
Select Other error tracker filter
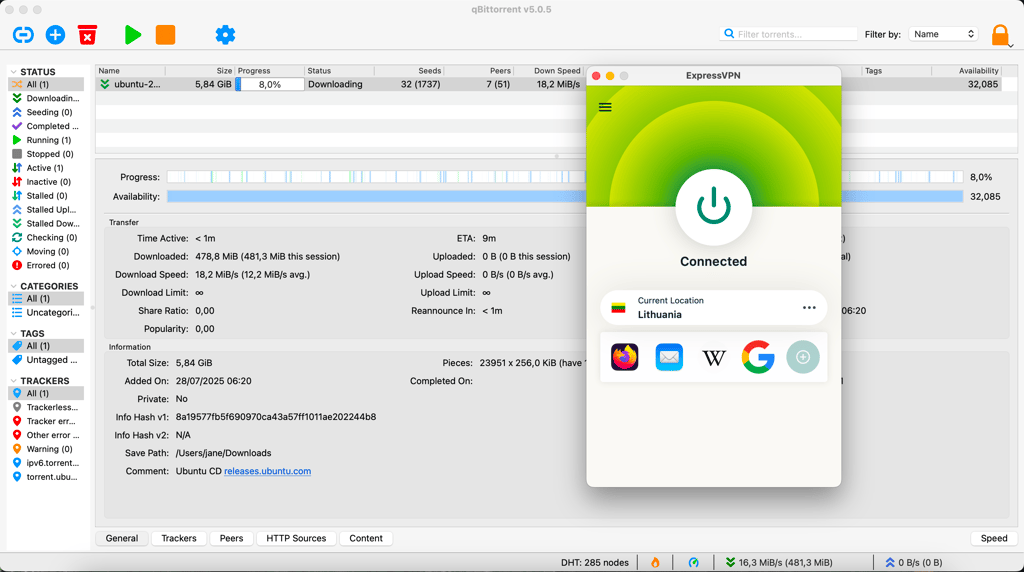tap(46, 435)
